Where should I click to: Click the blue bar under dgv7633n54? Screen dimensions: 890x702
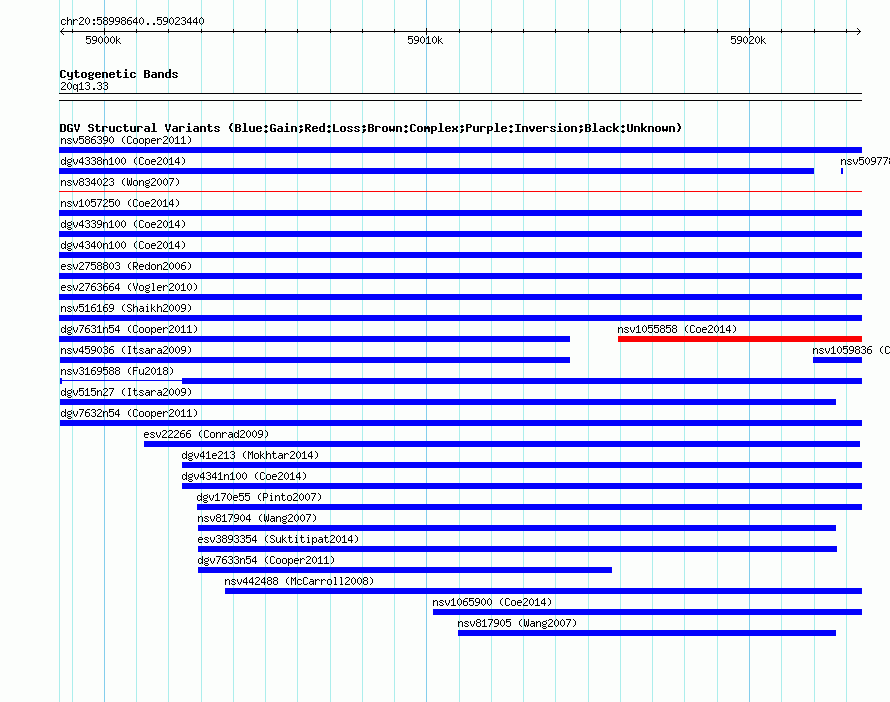[405, 570]
